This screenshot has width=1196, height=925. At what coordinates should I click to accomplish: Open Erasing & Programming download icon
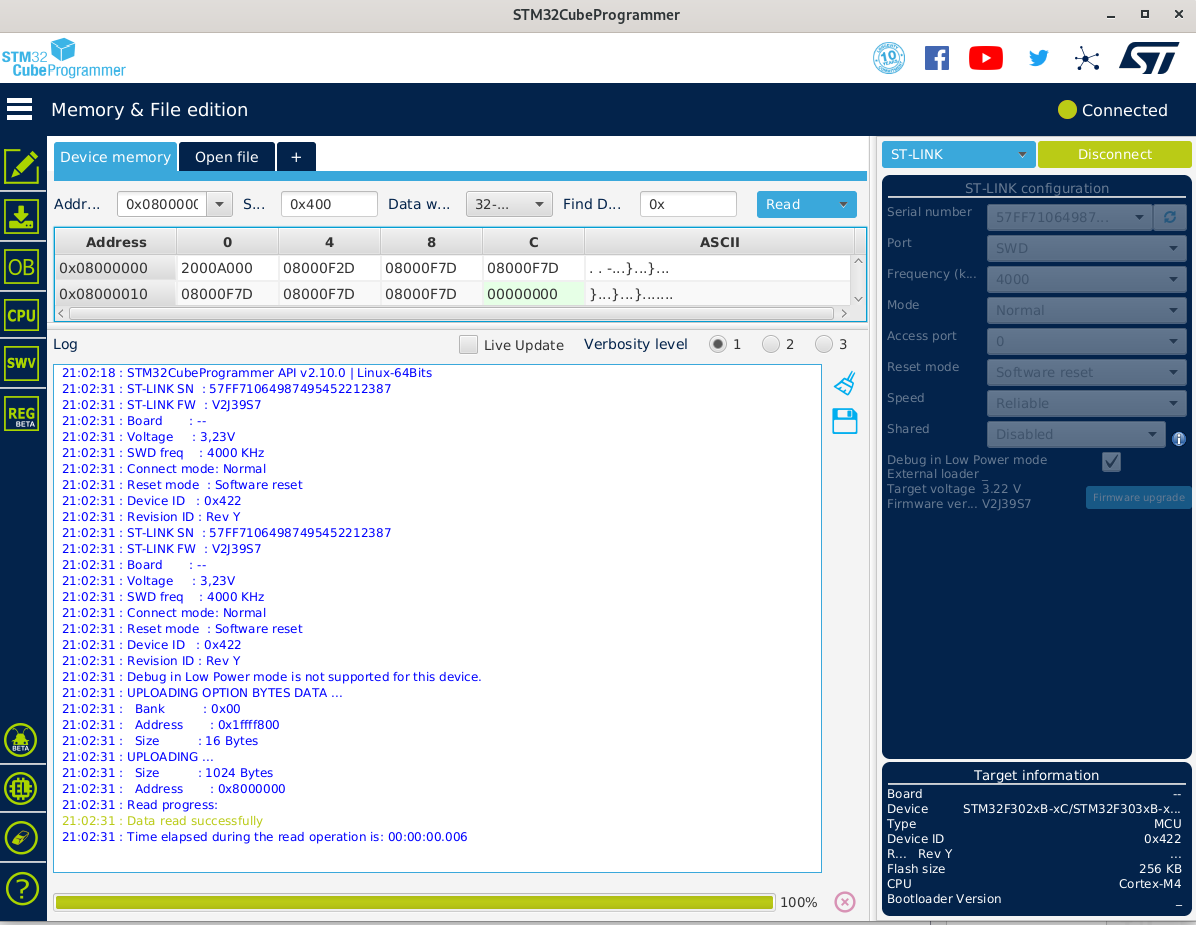(21, 217)
